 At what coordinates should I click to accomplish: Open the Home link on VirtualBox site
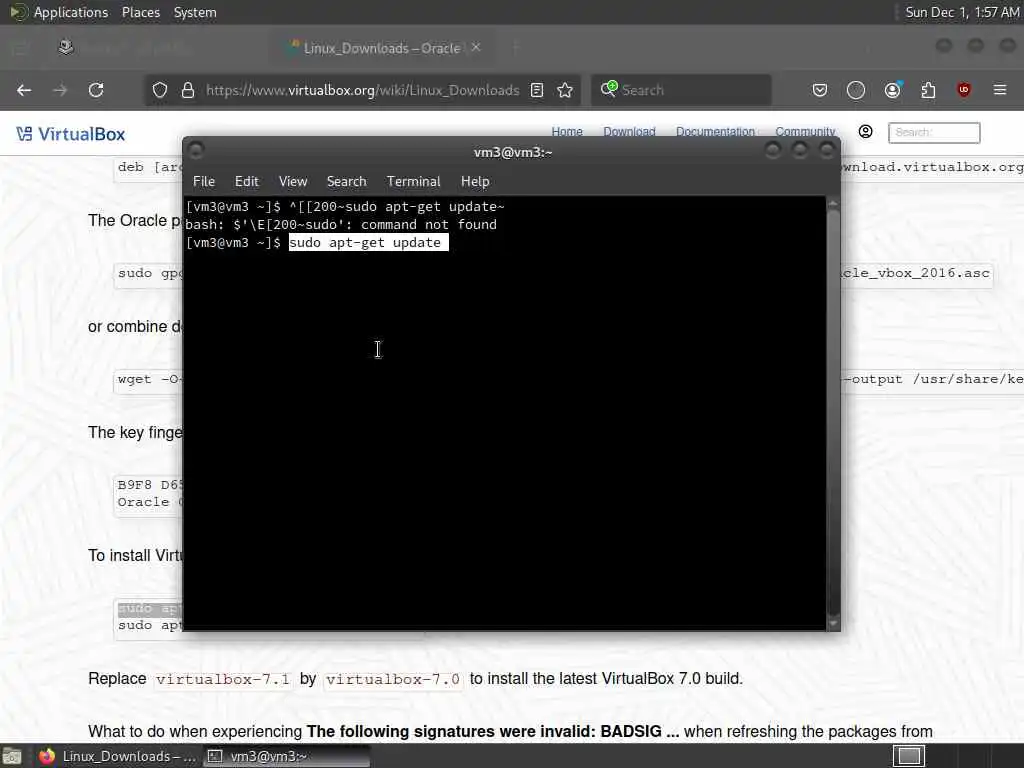(566, 131)
